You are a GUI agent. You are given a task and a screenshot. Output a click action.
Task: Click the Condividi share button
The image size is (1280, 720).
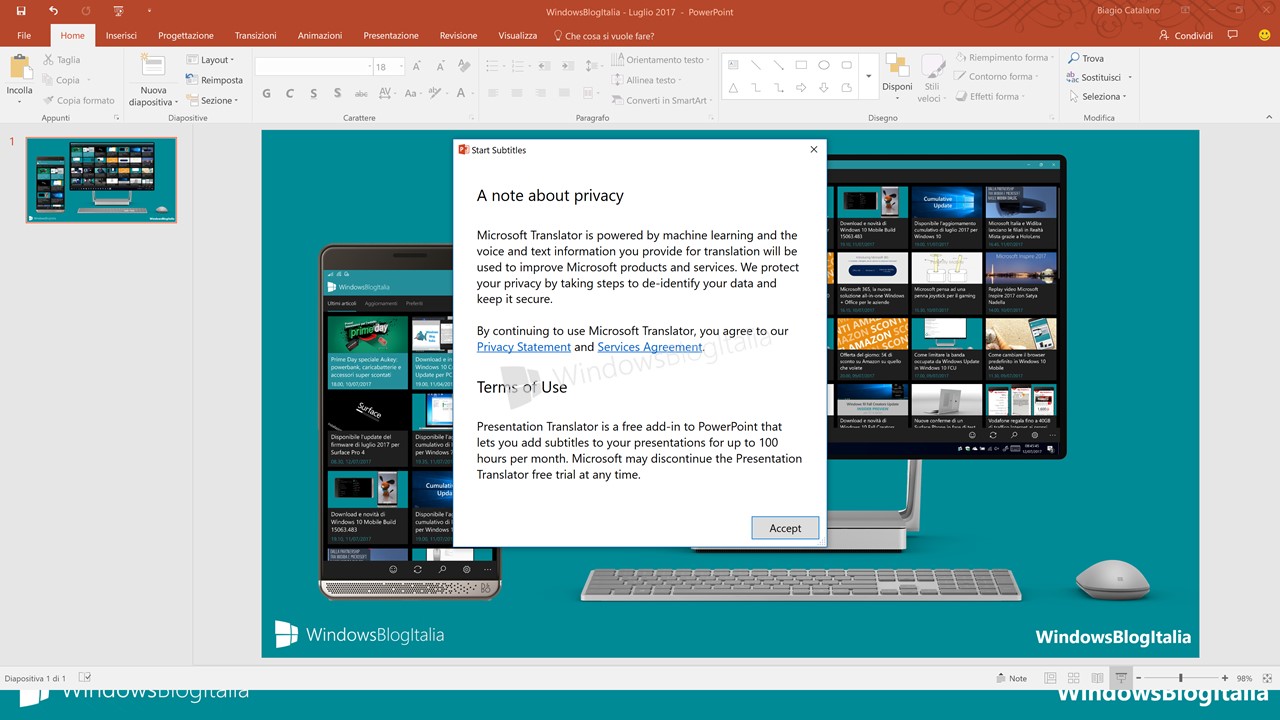click(1185, 35)
